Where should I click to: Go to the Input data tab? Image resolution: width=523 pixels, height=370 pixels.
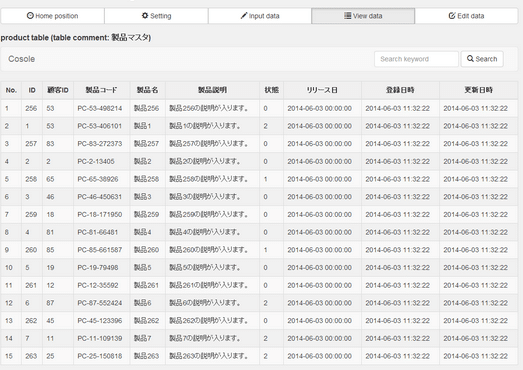click(260, 16)
